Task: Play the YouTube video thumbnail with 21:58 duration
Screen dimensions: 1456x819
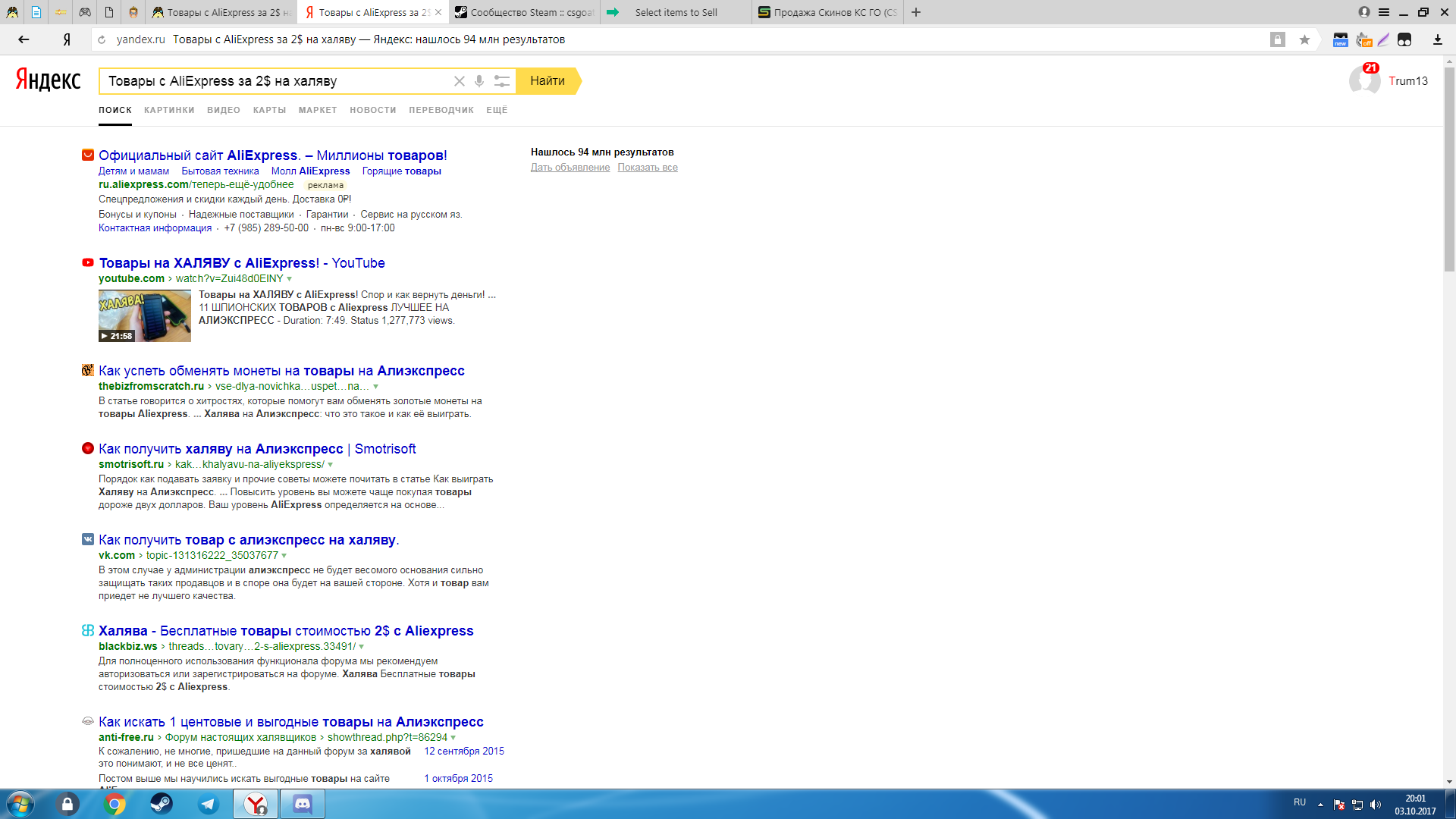Action: 145,315
